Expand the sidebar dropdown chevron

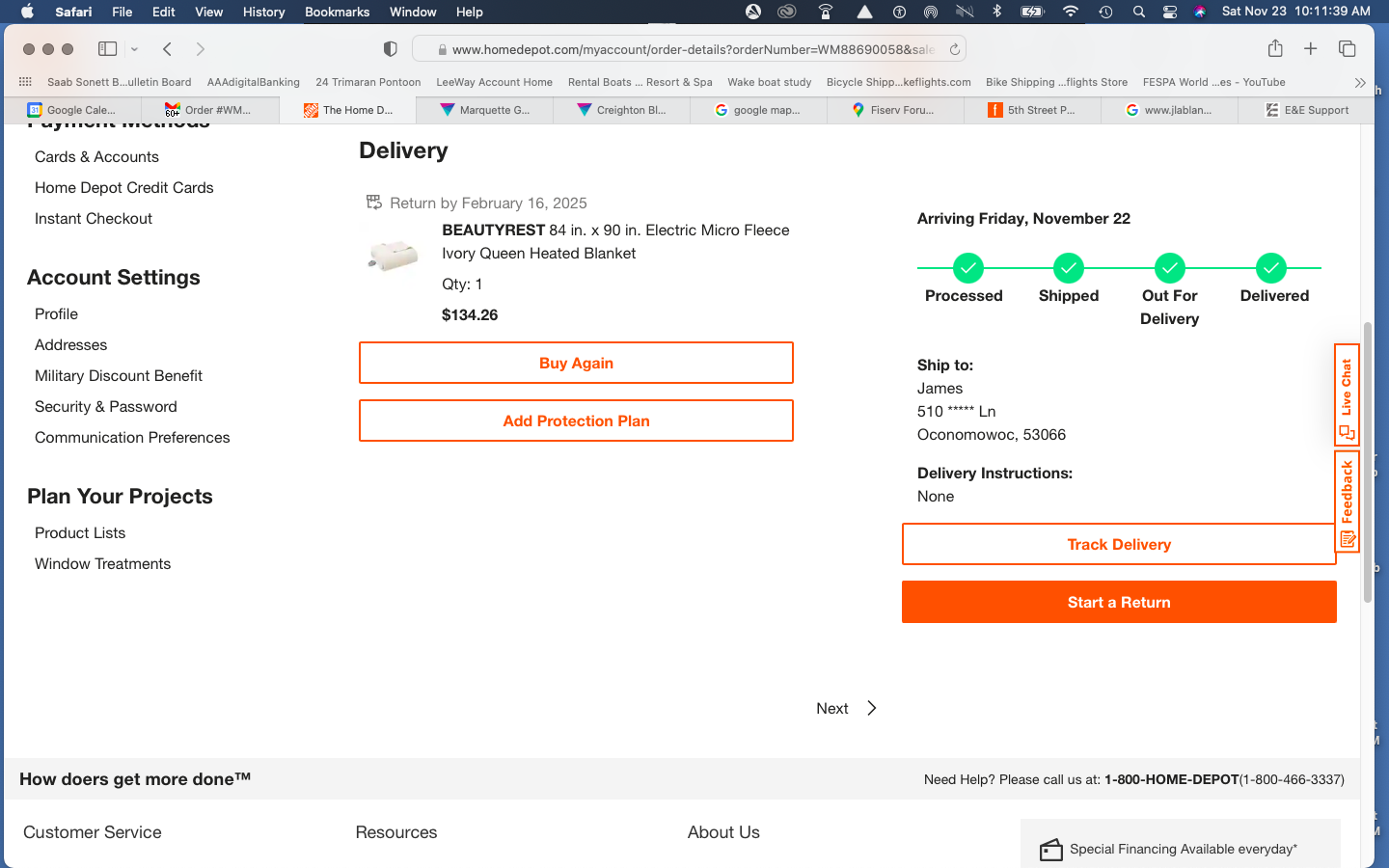click(134, 49)
